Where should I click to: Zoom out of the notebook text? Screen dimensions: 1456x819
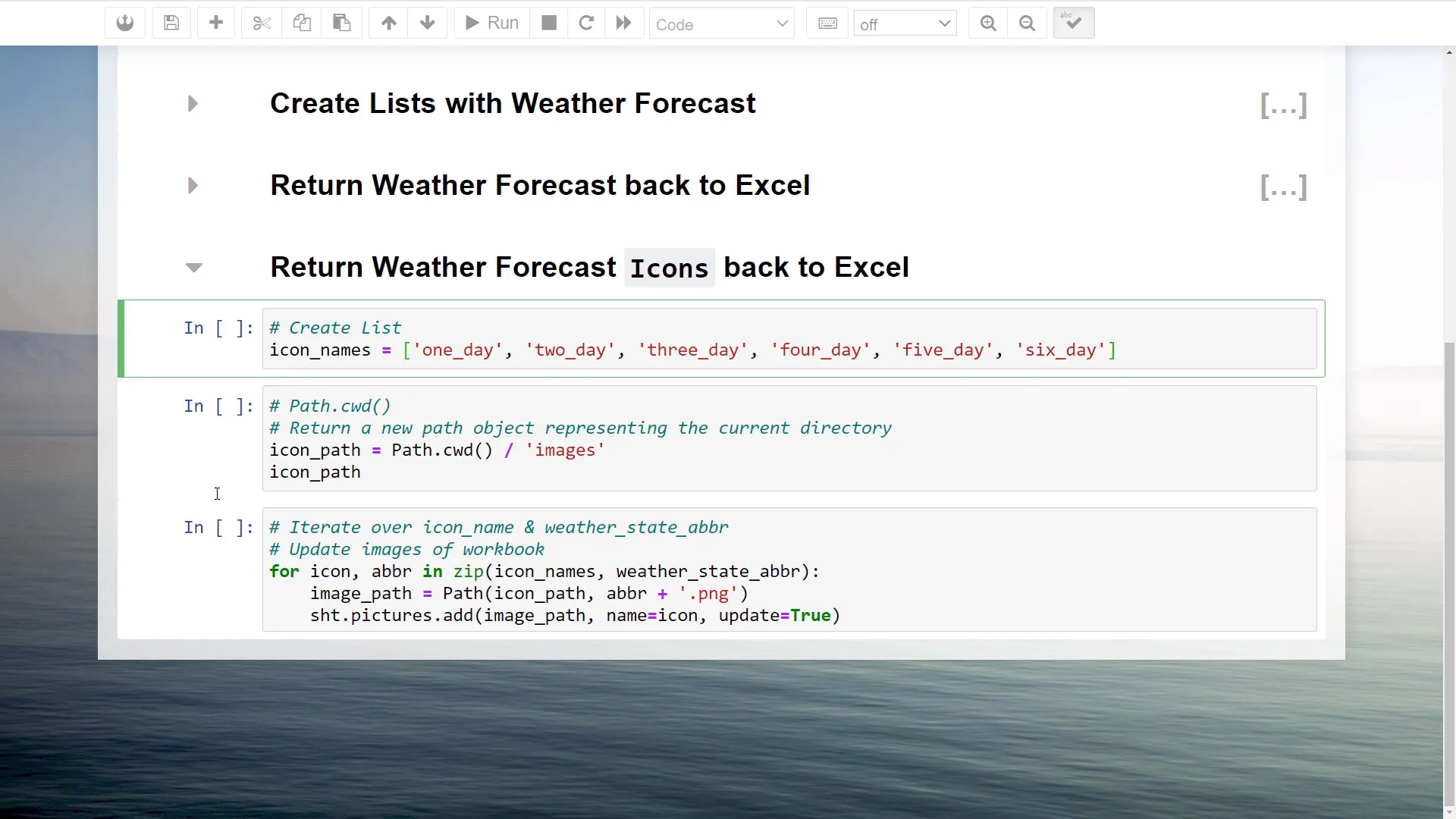pos(1028,23)
